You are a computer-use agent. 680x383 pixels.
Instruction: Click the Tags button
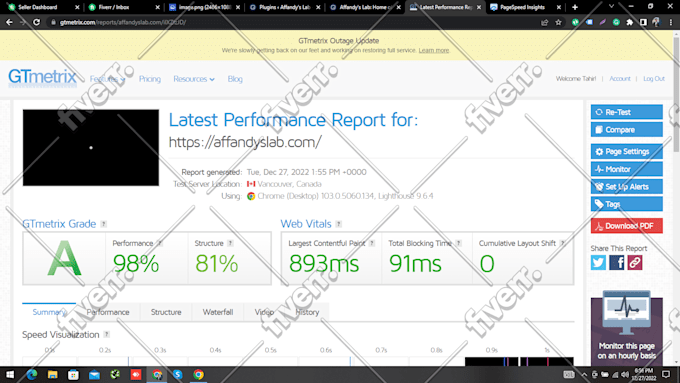626,204
